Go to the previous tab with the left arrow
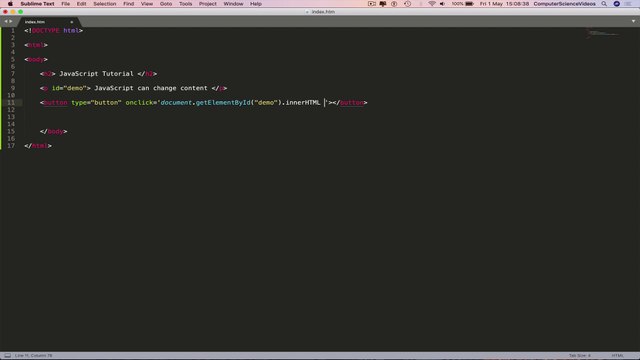The image size is (640, 360). tap(6, 21)
